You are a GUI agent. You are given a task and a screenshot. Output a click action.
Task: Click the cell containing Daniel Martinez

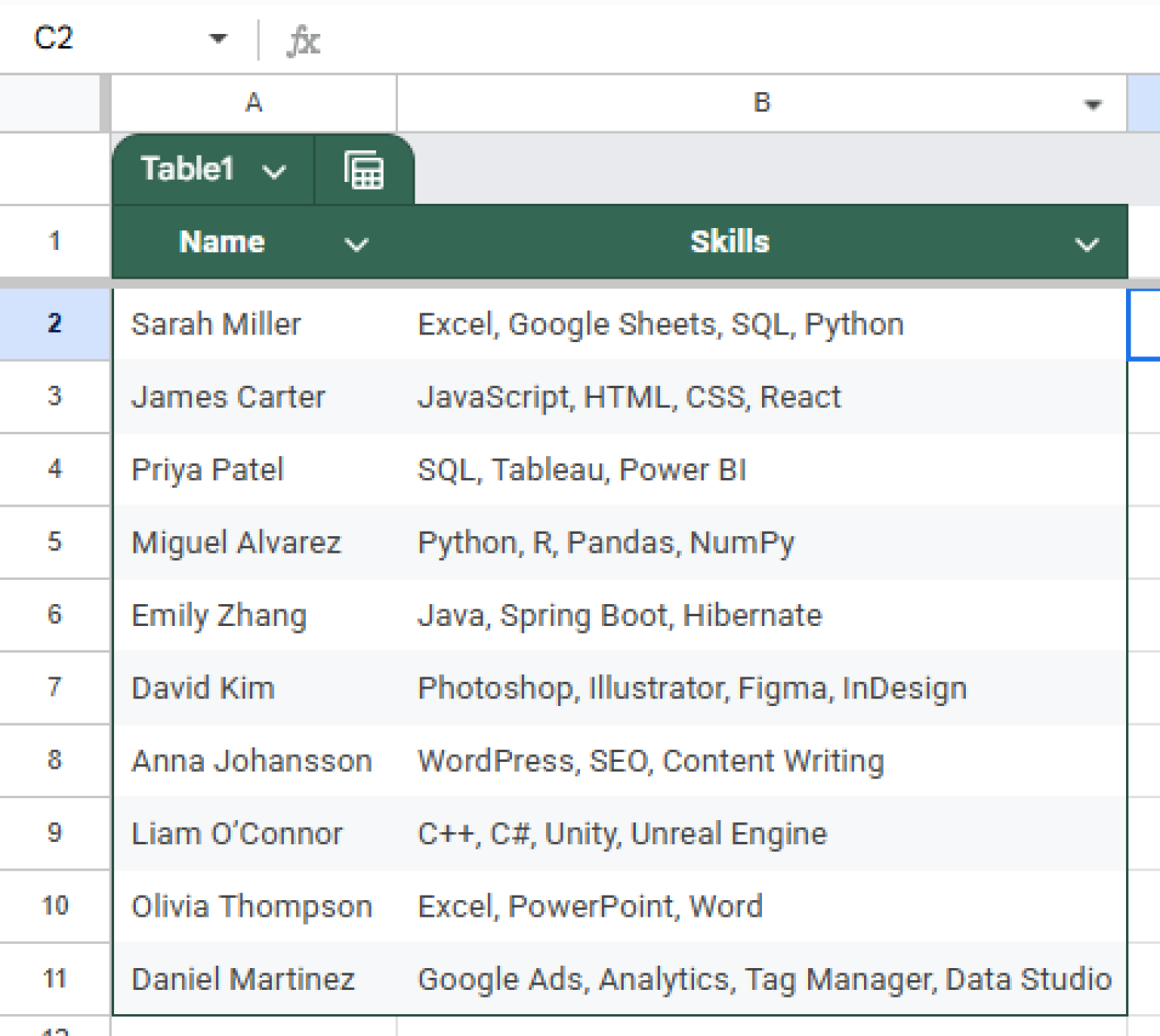click(x=253, y=979)
